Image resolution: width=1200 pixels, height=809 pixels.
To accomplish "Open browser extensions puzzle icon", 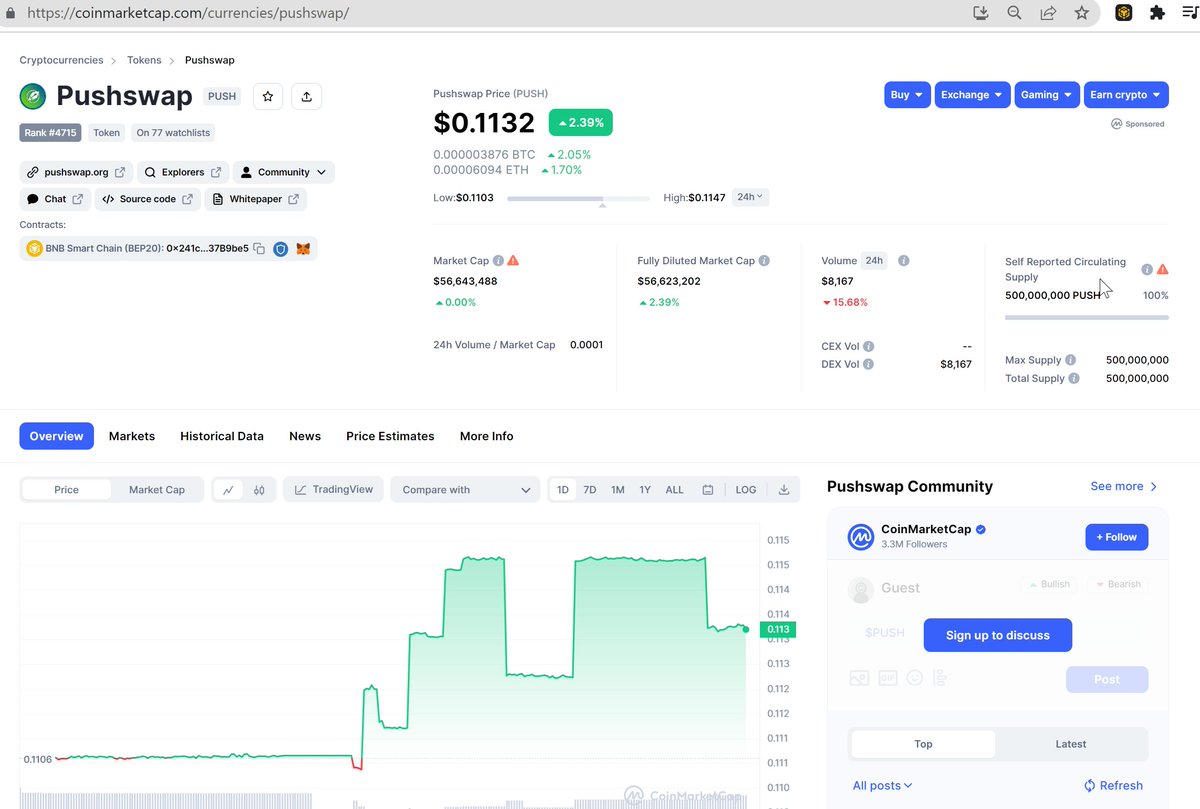I will 1157,13.
